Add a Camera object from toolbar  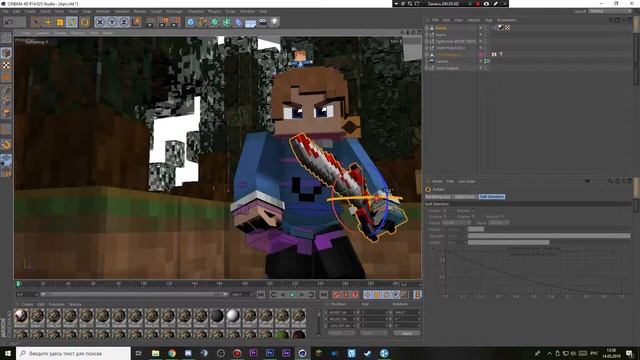coord(263,22)
